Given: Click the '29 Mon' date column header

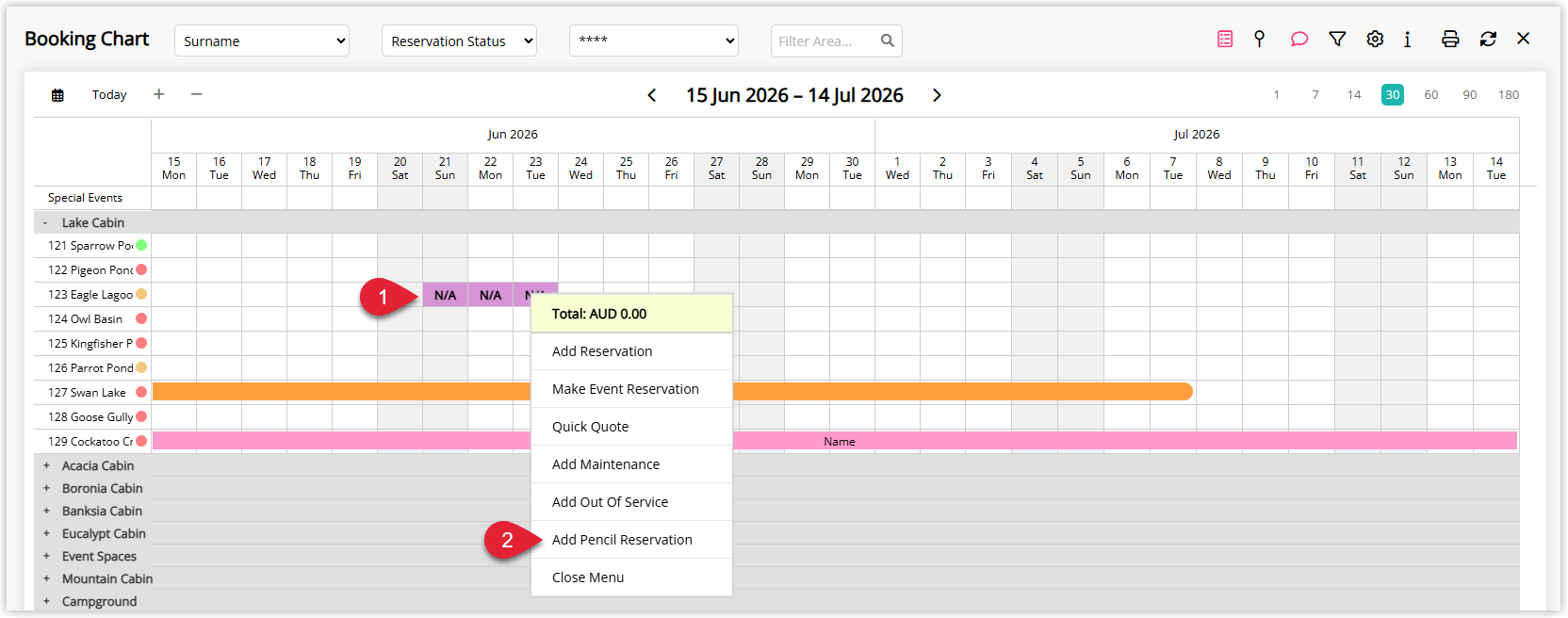Looking at the screenshot, I should pyautogui.click(x=808, y=168).
